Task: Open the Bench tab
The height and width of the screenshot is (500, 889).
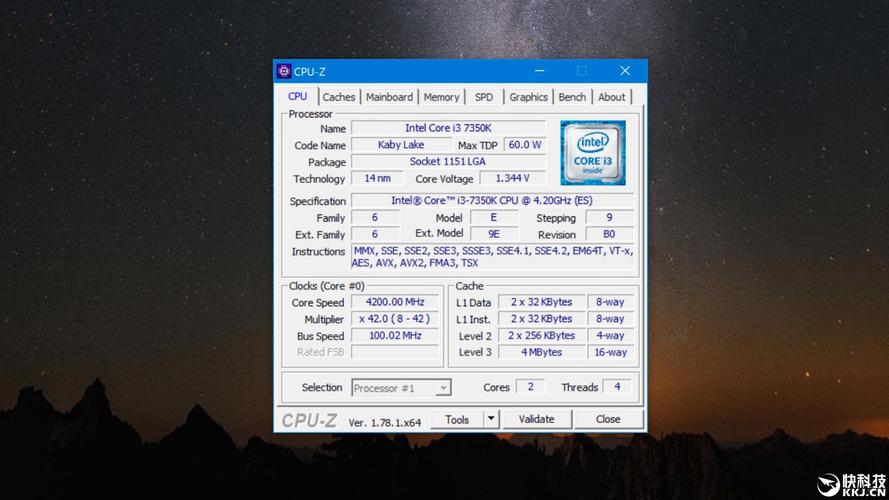Action: click(572, 97)
